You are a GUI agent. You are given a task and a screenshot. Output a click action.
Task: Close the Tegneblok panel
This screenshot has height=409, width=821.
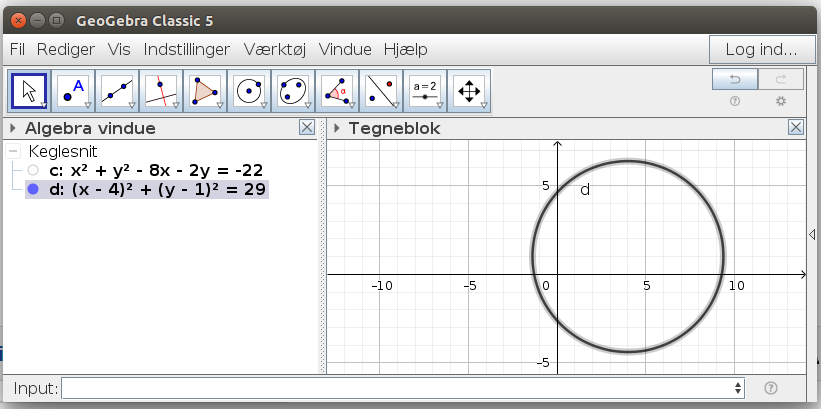click(796, 127)
